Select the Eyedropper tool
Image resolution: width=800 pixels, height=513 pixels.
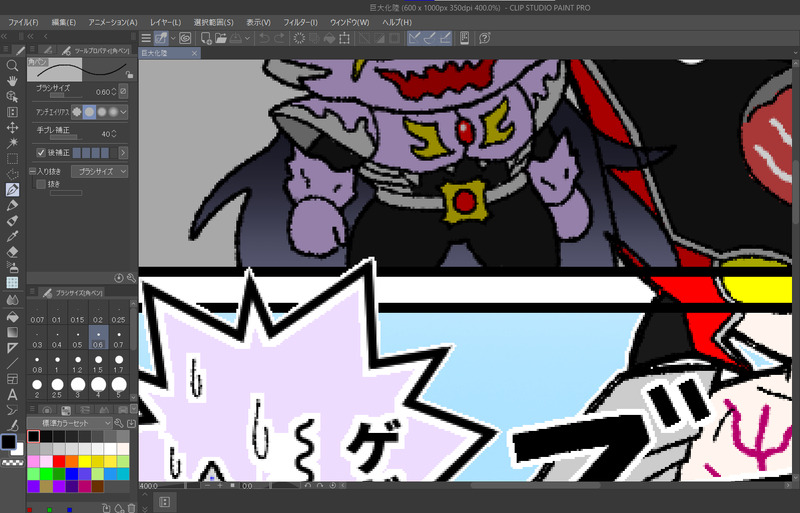click(12, 236)
